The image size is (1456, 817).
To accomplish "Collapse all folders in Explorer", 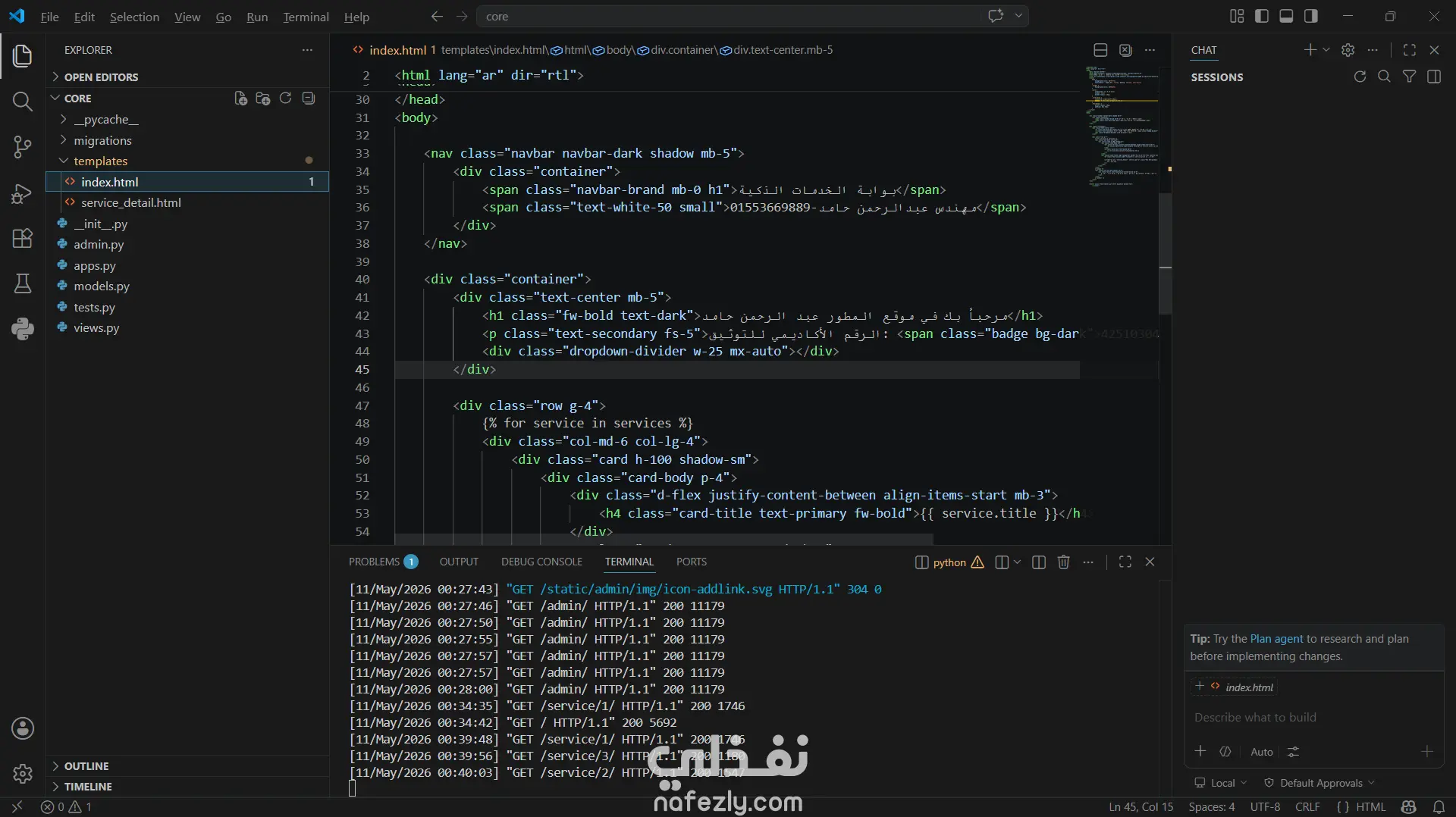I will pos(309,99).
